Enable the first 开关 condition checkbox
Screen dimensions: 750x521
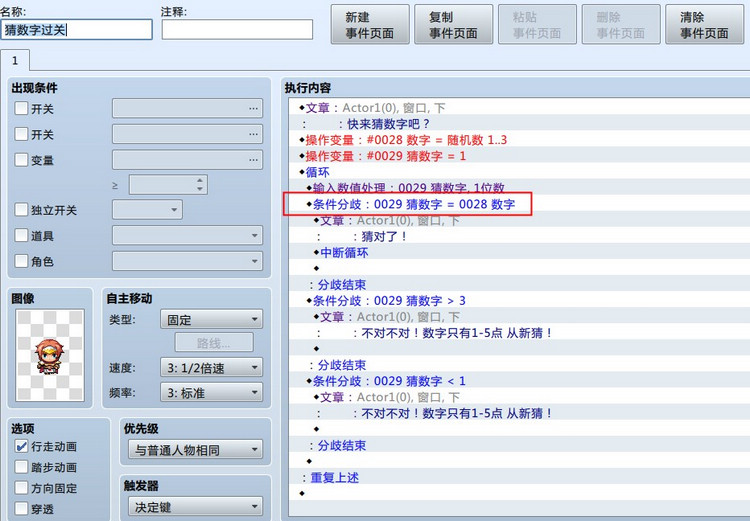(x=21, y=108)
